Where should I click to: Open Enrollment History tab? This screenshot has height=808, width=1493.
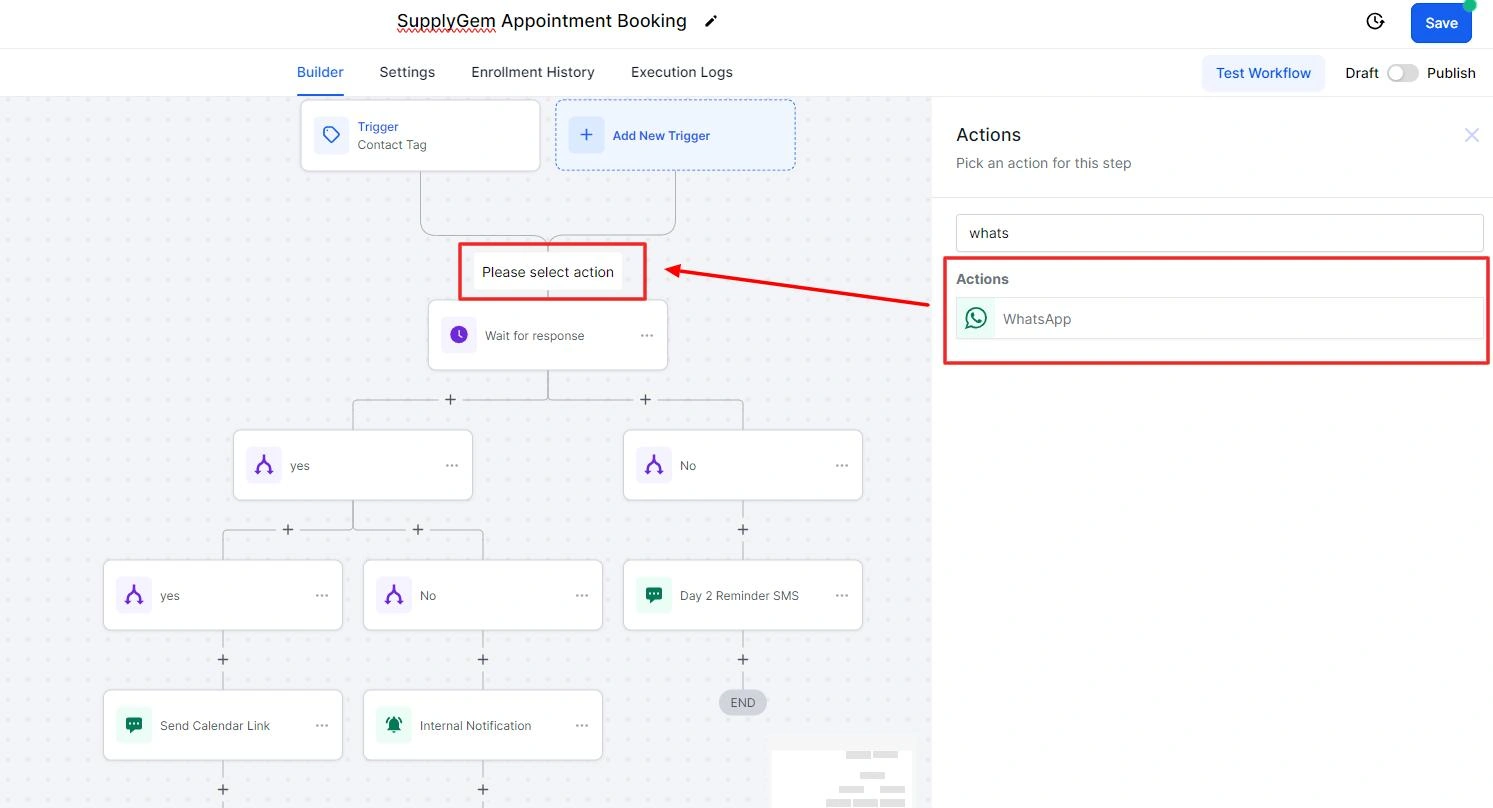click(533, 72)
